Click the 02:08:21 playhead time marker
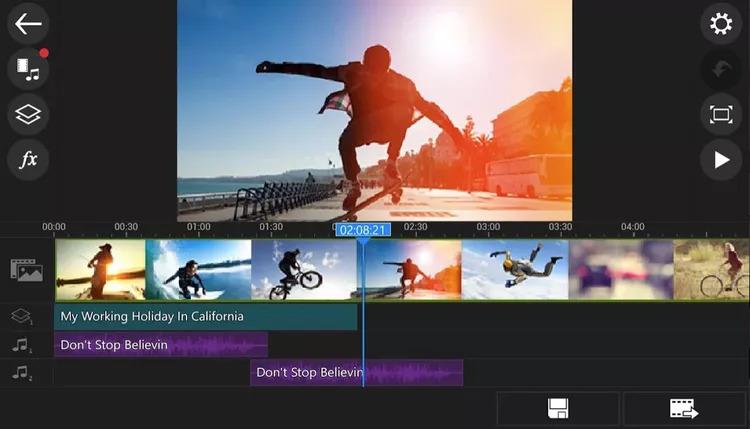Screen dimensions: 750x429 [x=363, y=230]
